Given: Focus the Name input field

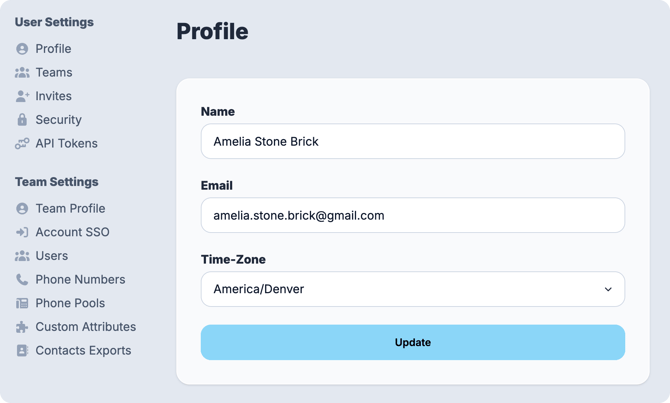Looking at the screenshot, I should 412,142.
